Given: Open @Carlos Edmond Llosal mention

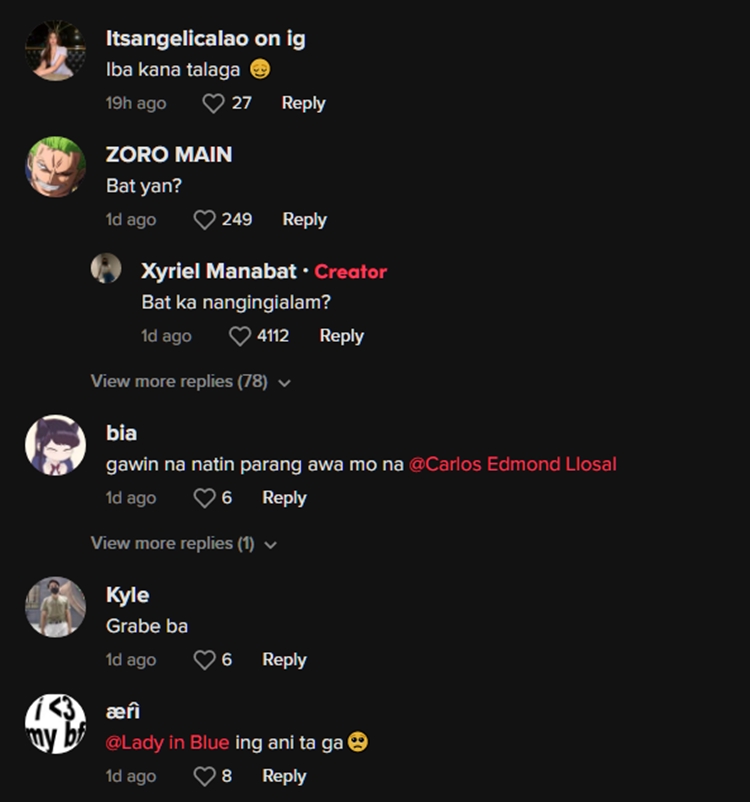Looking at the screenshot, I should point(513,464).
